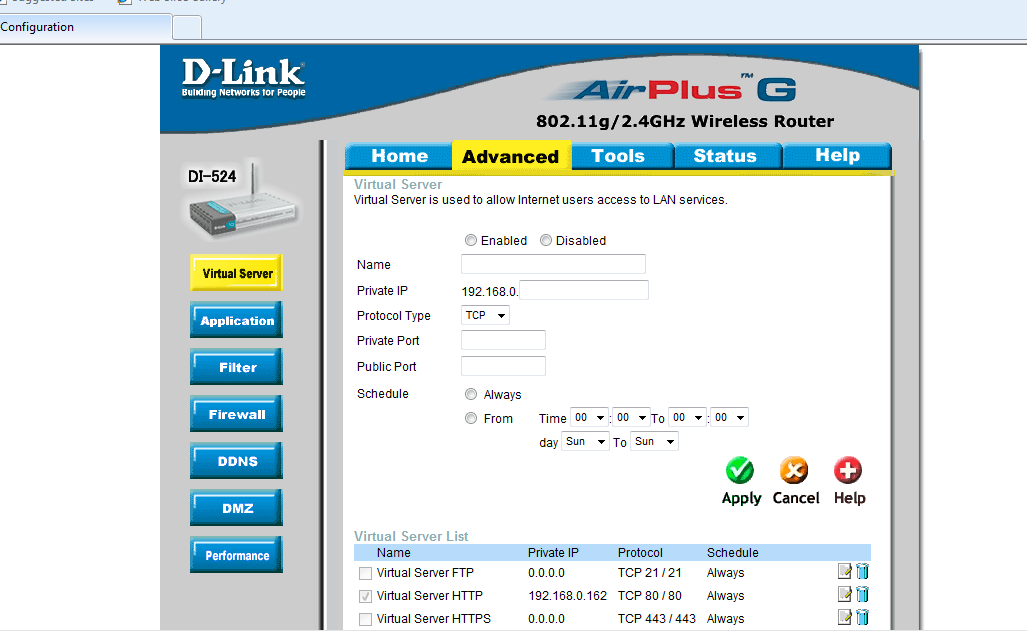This screenshot has width=1027, height=631.
Task: Click the Protocol column header
Action: point(640,553)
